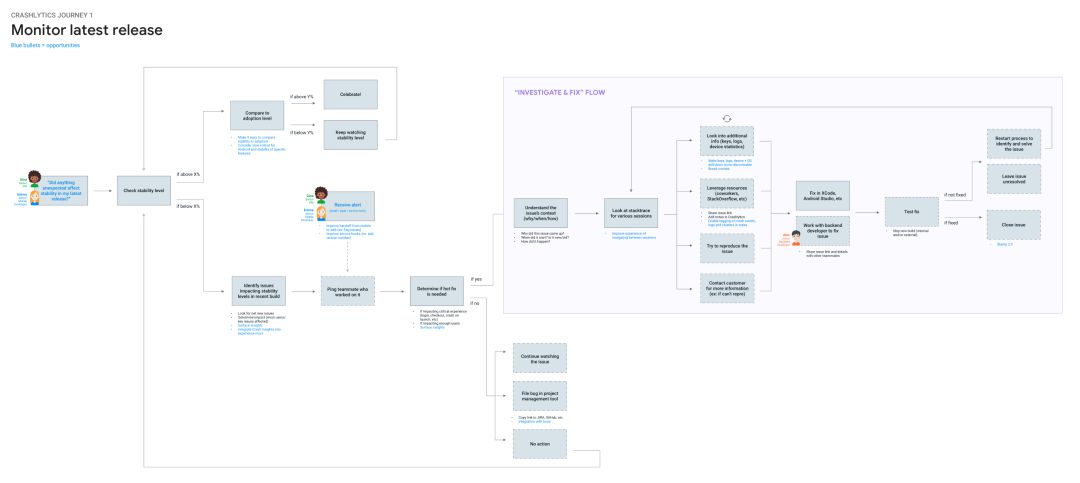Select the 'No action' box
This screenshot has height=483, width=1080.
click(x=540, y=444)
